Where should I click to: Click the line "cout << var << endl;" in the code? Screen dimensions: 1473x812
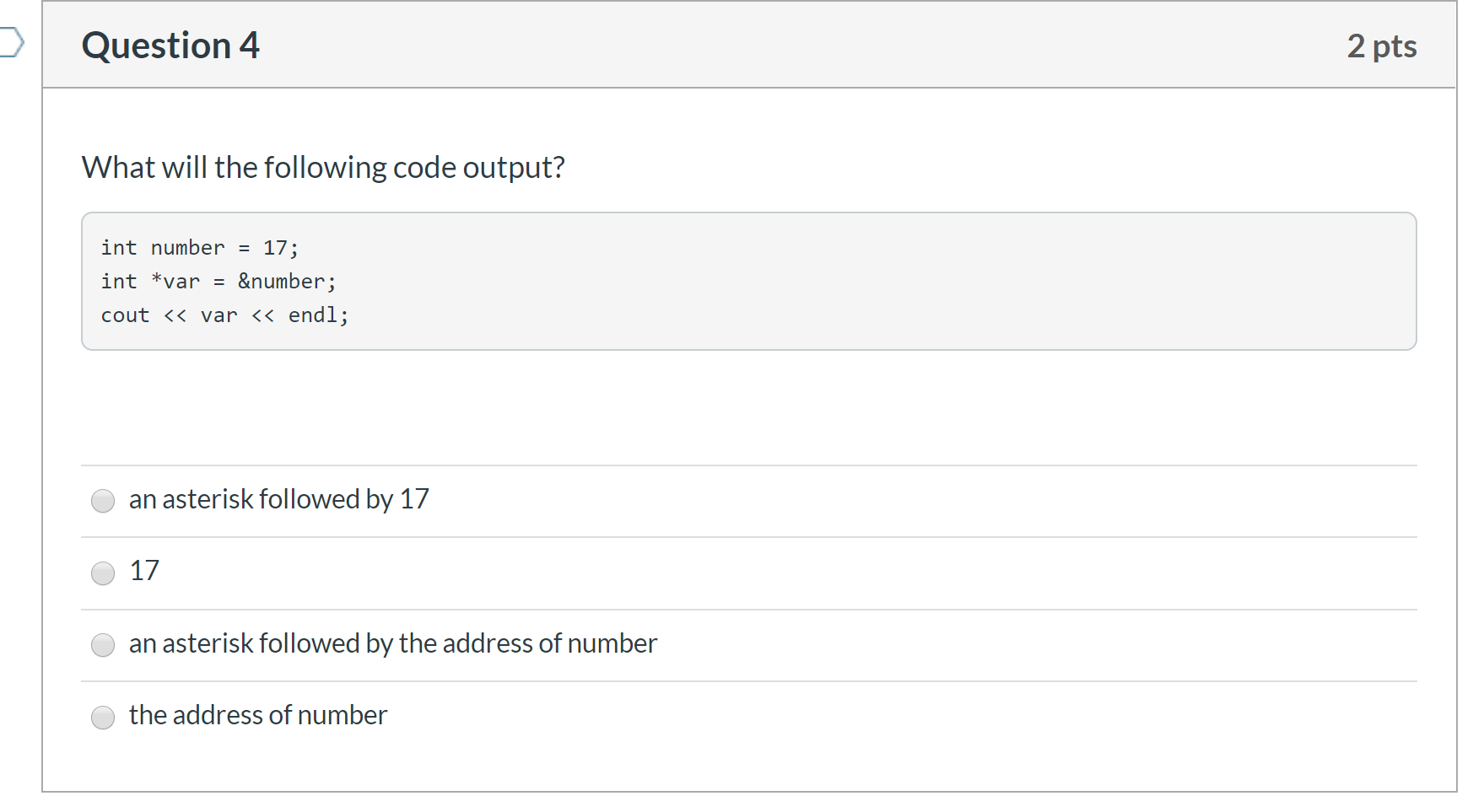pyautogui.click(x=224, y=315)
